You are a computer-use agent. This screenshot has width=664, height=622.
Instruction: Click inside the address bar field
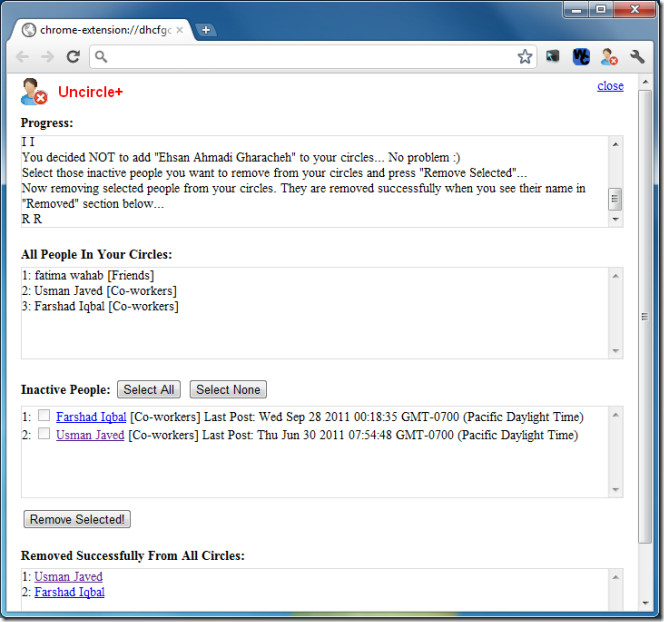coord(313,56)
